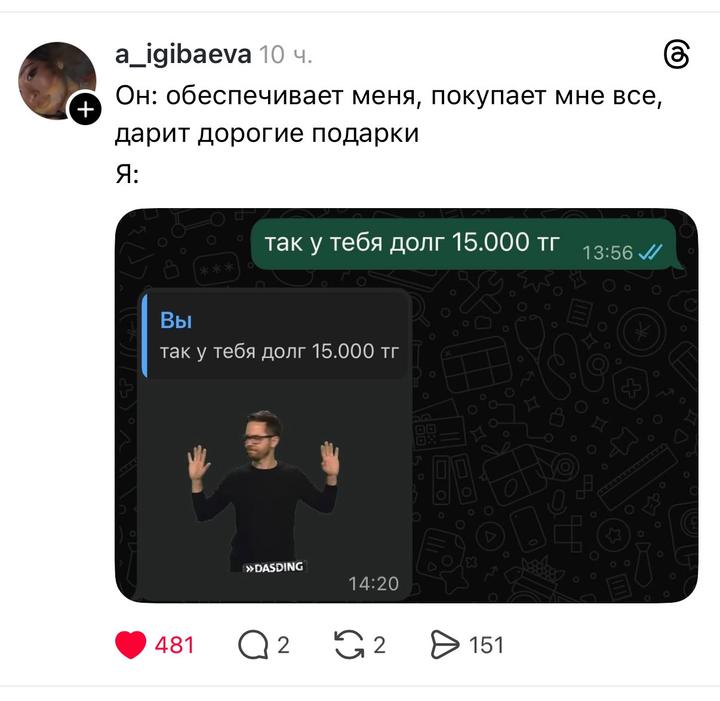The width and height of the screenshot is (720, 701).
Task: Click the blue read checkmarks at 13:56
Action: click(651, 252)
